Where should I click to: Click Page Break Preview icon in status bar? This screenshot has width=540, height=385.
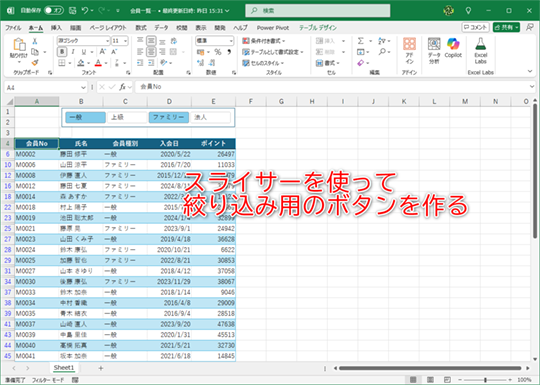(447, 379)
